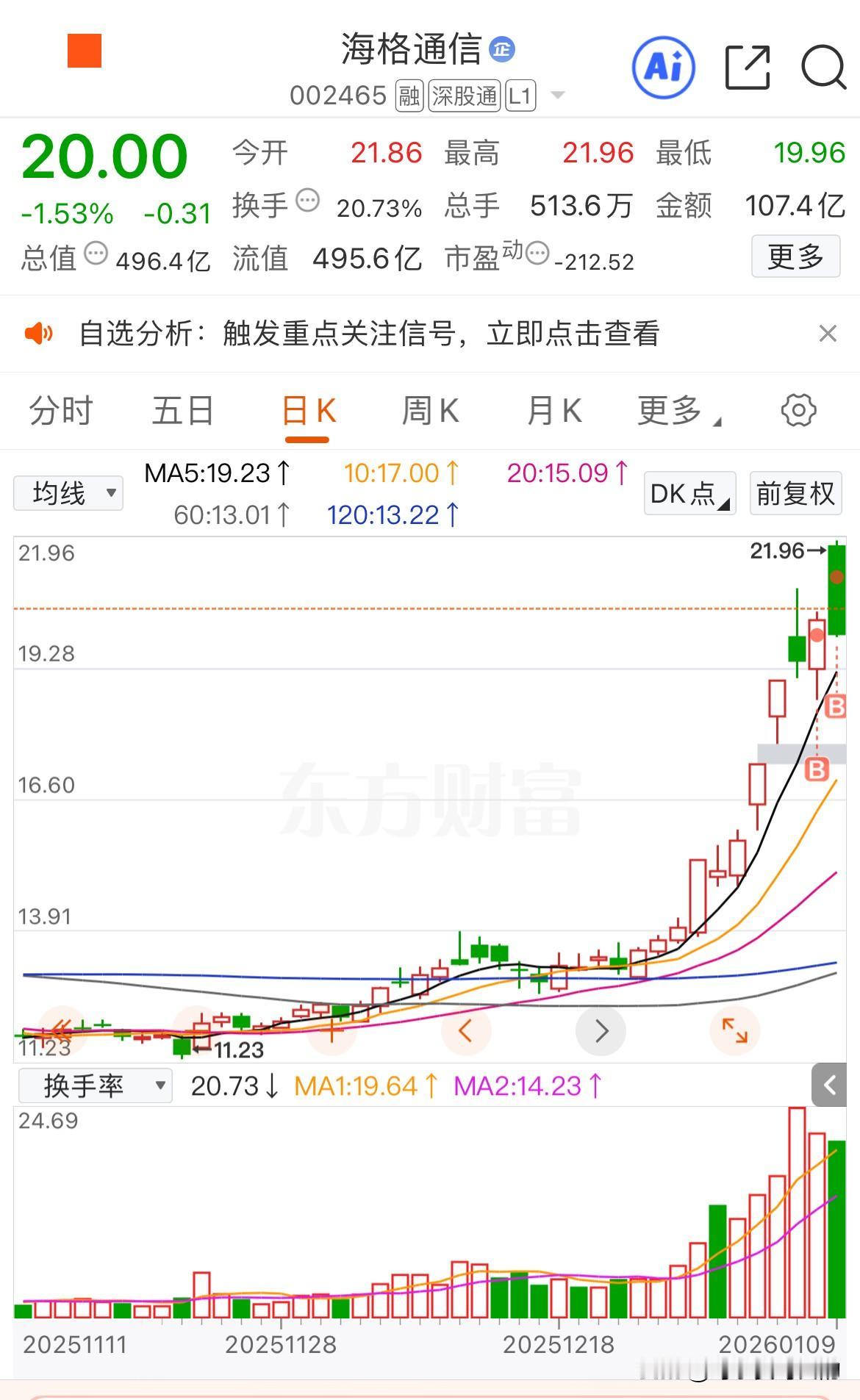The width and height of the screenshot is (860, 1400).
Task: Open the 换手率 sub-indicator dropdown
Action: pyautogui.click(x=96, y=1085)
